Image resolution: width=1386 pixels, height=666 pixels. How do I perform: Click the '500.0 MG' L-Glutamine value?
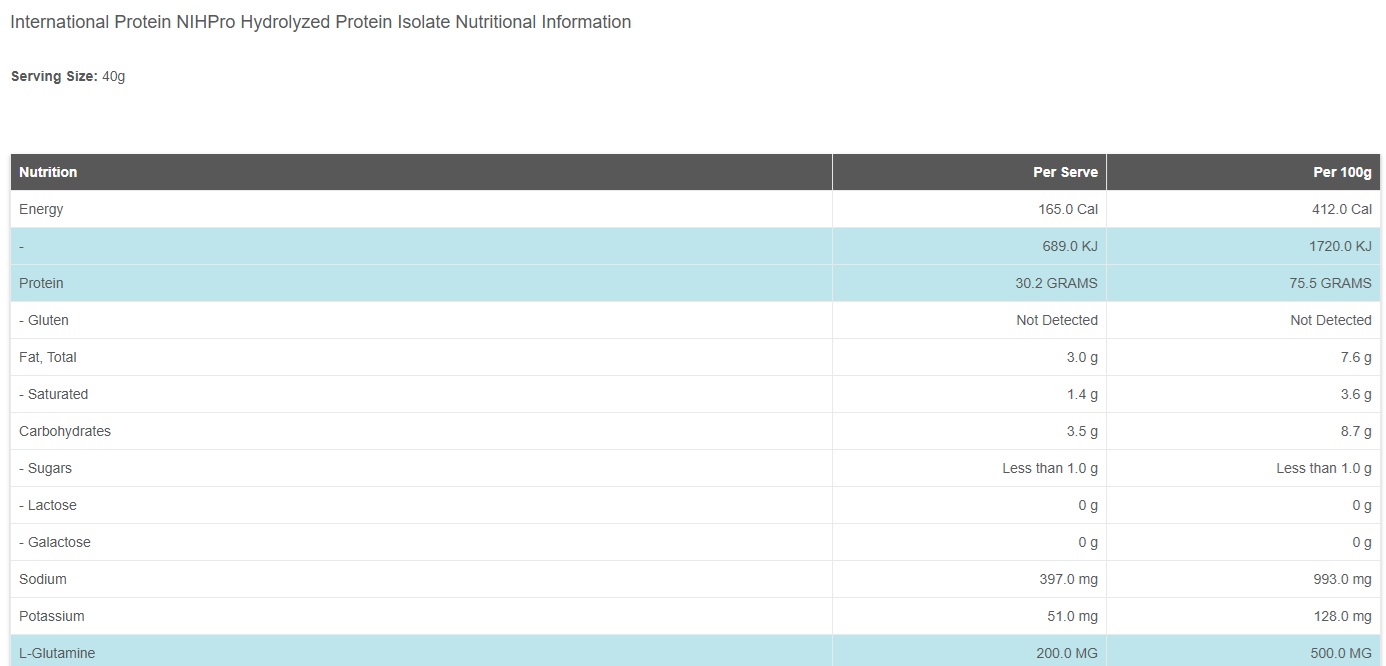pos(1341,653)
